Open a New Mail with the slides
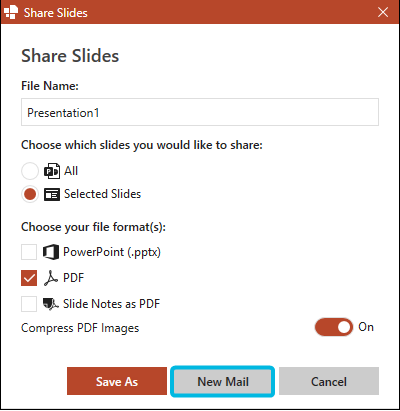This screenshot has width=400, height=411. pyautogui.click(x=223, y=381)
